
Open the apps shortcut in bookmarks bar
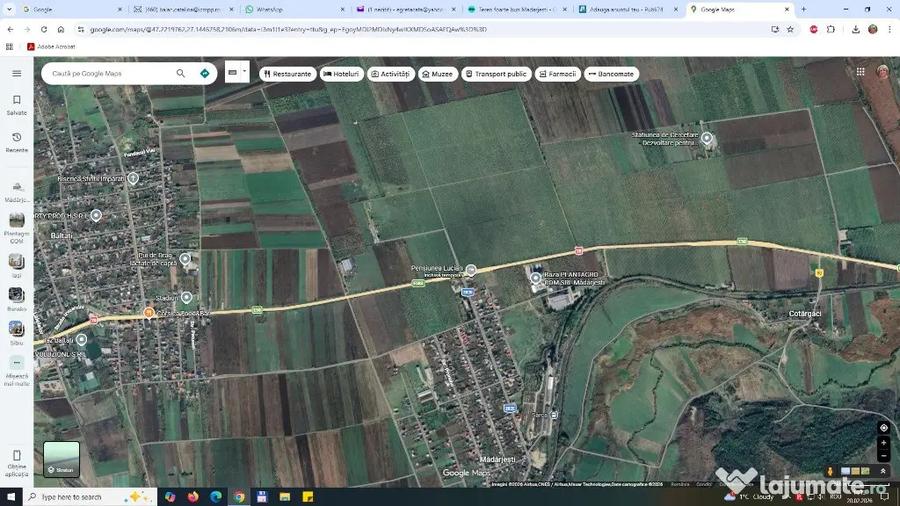[9, 46]
